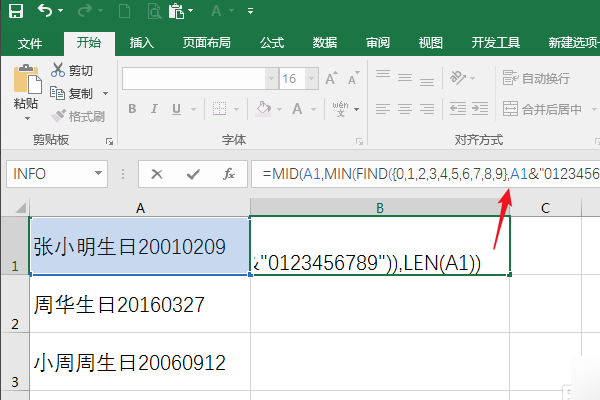
Task: Click the Insert Function fx icon
Action: click(229, 174)
